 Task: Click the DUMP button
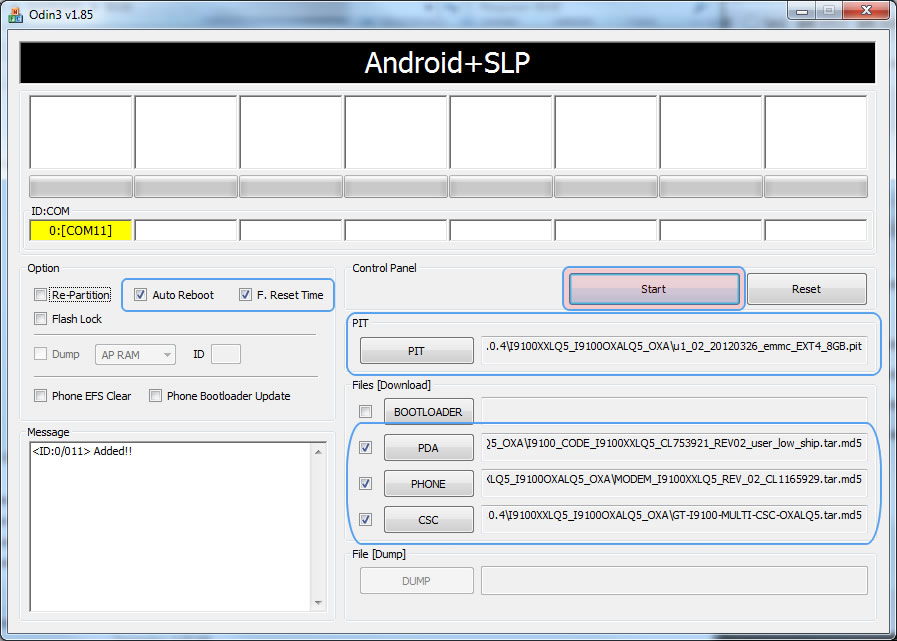(416, 581)
